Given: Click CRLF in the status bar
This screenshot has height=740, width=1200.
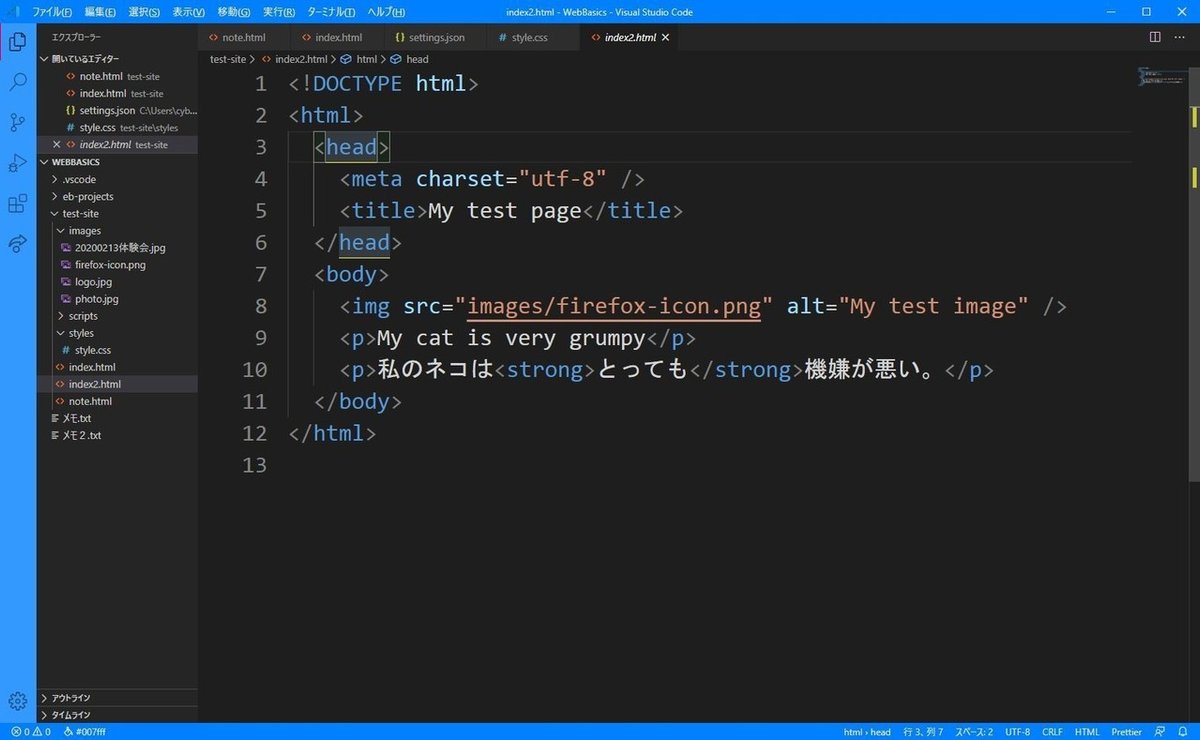Looking at the screenshot, I should (x=1051, y=731).
